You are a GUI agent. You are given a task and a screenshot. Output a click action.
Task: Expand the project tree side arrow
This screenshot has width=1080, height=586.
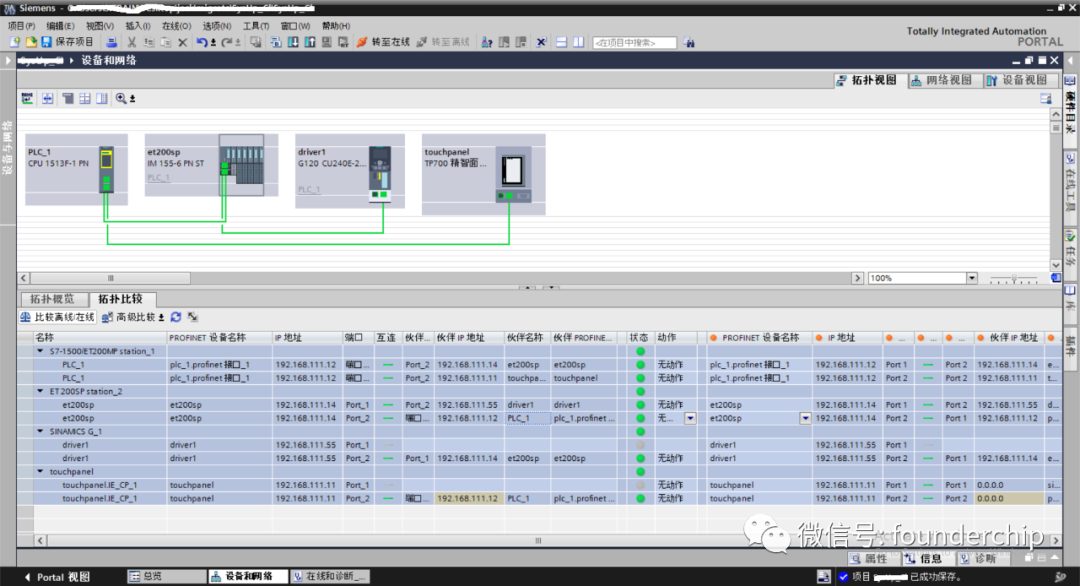coord(8,61)
